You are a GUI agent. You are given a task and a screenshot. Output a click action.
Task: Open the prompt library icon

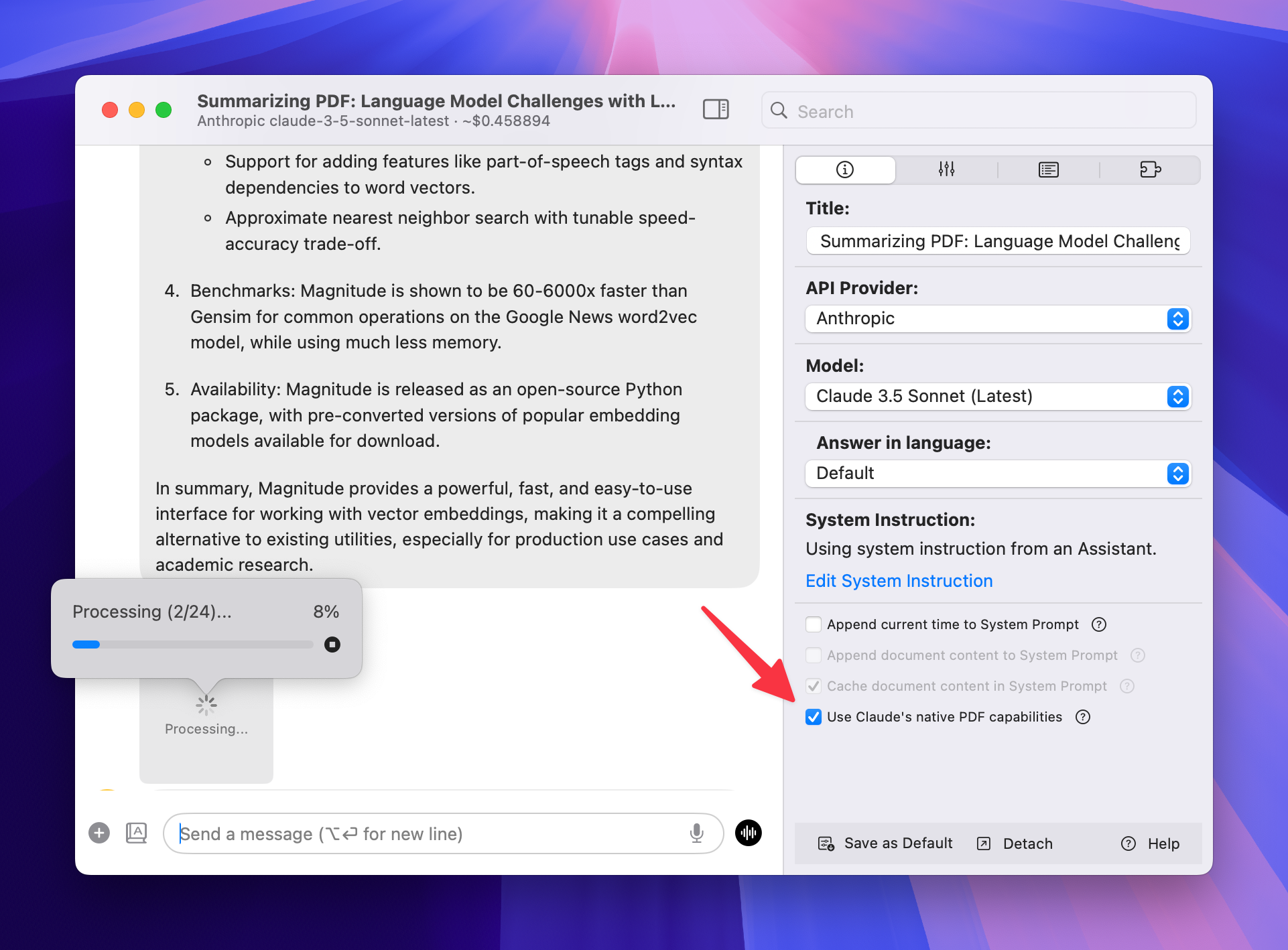click(137, 833)
